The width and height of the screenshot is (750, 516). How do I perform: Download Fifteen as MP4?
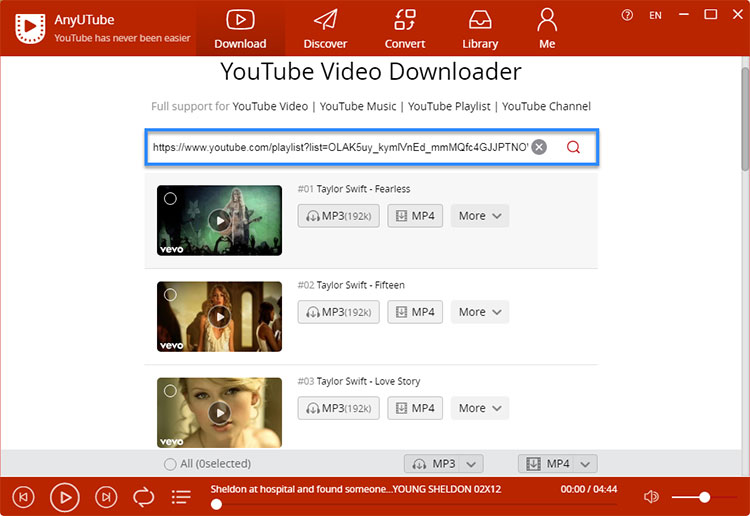(x=415, y=312)
